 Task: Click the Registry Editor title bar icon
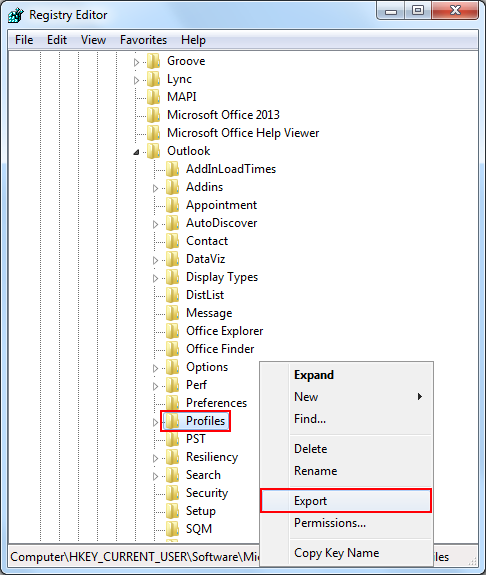(x=15, y=15)
